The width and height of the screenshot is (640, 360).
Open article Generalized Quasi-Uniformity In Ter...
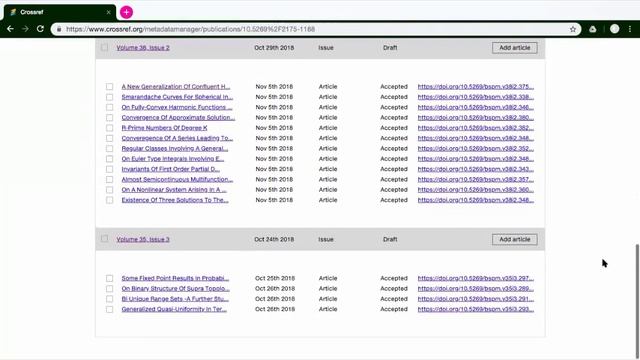[174, 309]
